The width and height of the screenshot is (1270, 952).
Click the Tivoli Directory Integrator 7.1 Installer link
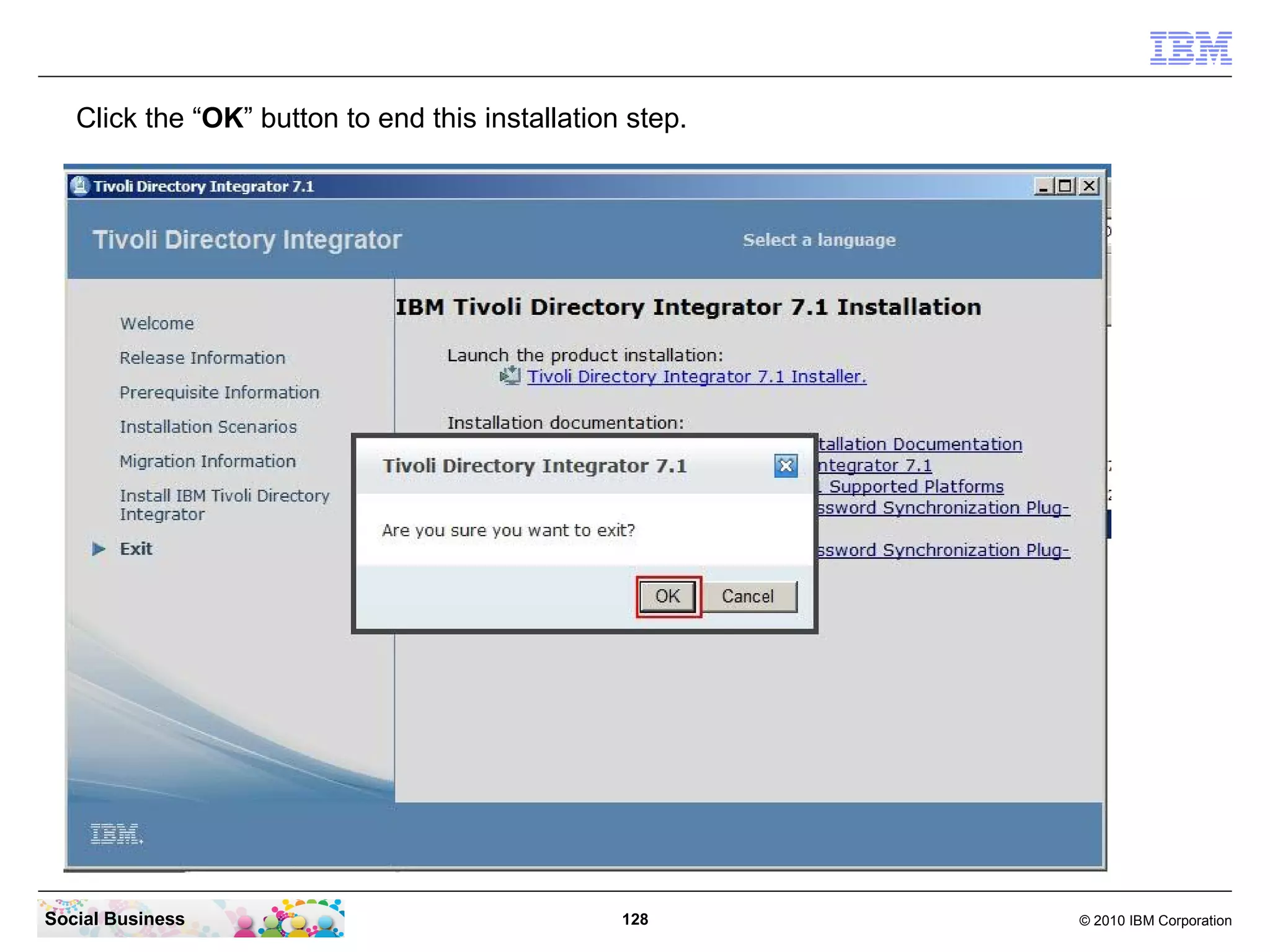[697, 377]
